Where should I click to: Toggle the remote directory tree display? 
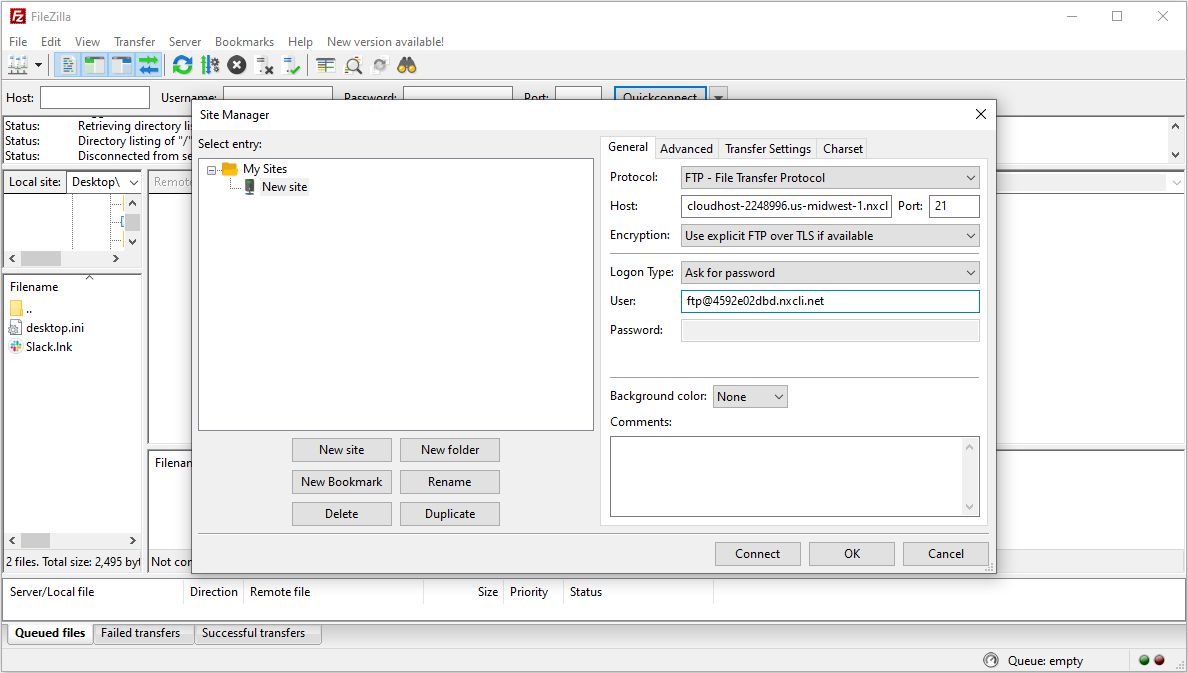pyautogui.click(x=121, y=65)
